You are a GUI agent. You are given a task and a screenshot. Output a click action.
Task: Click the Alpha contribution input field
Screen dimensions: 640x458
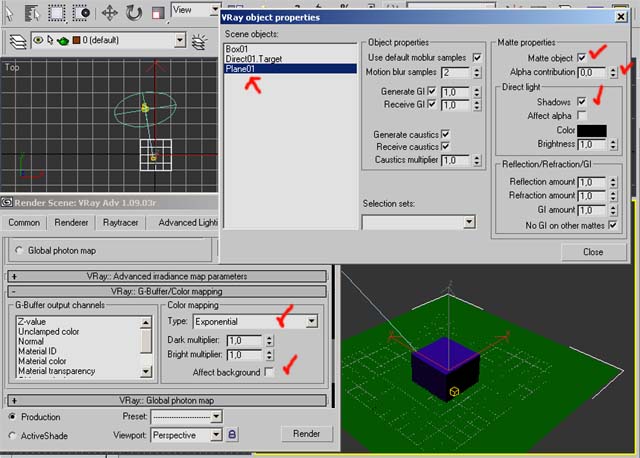[x=592, y=73]
